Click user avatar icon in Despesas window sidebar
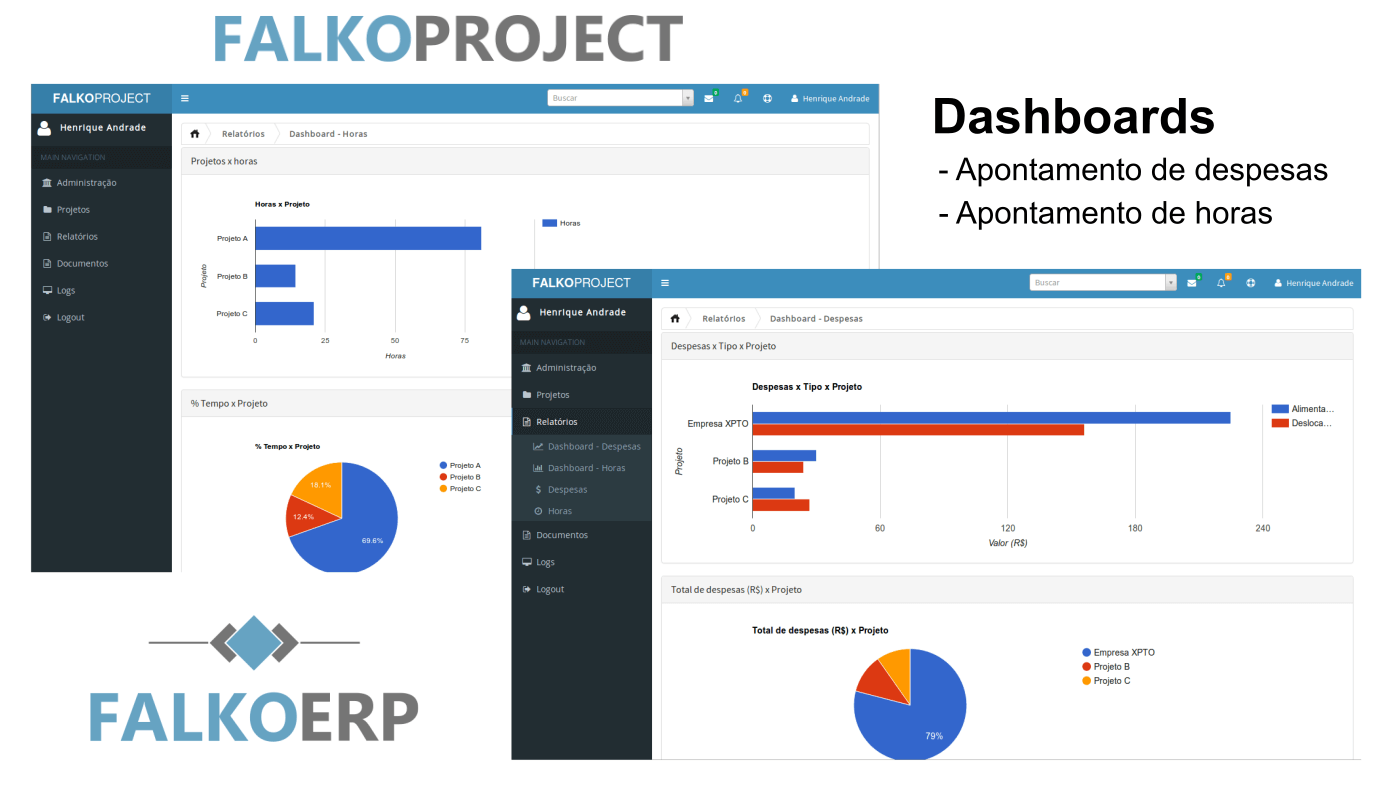Image resolution: width=1400 pixels, height=788 pixels. tap(524, 313)
